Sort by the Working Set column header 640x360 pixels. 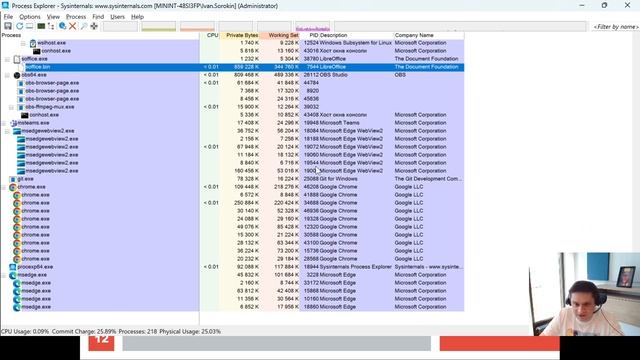(x=280, y=36)
